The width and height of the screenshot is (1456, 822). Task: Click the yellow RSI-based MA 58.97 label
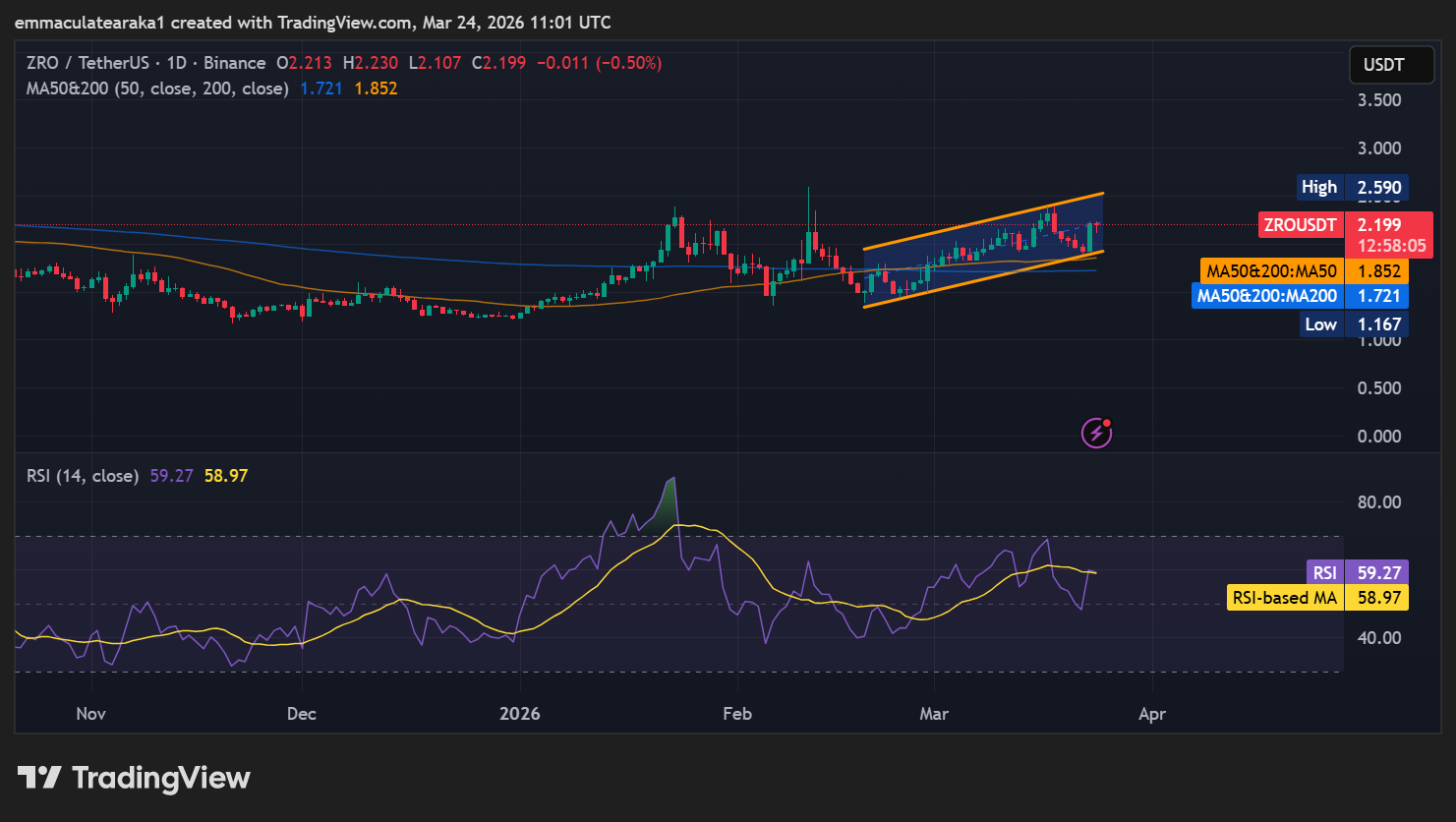pyautogui.click(x=1317, y=598)
